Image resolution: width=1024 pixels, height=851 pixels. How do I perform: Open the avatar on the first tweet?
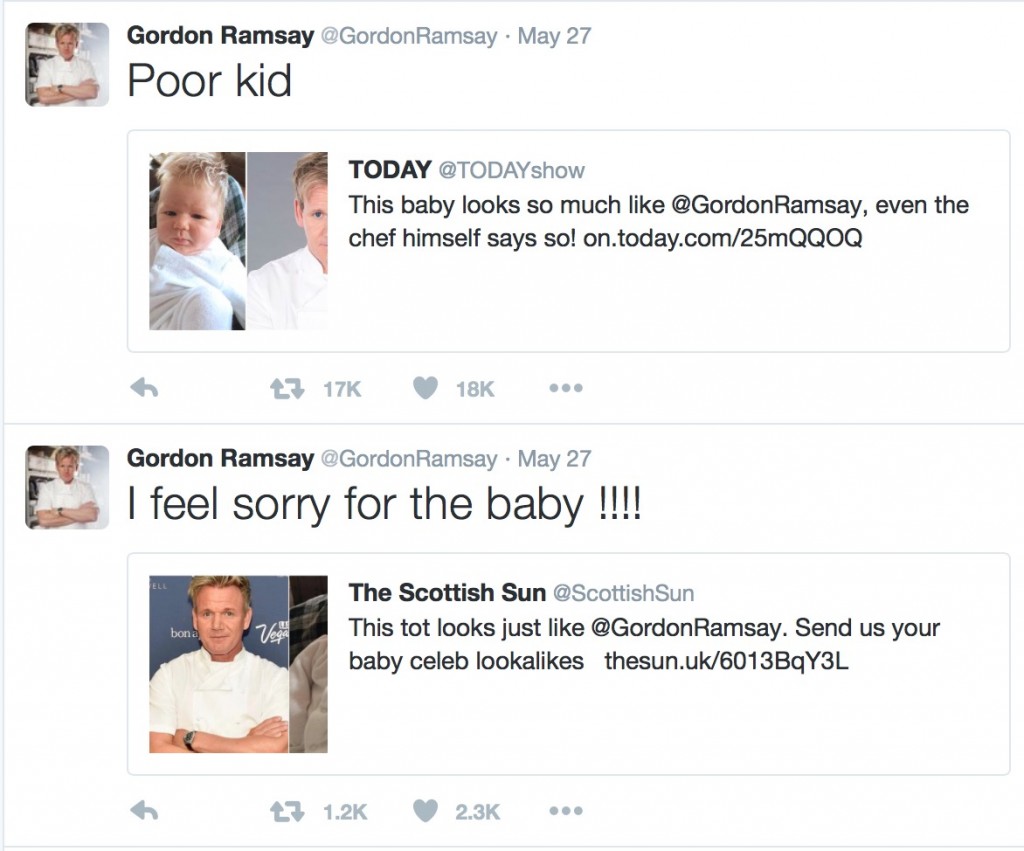(x=67, y=64)
